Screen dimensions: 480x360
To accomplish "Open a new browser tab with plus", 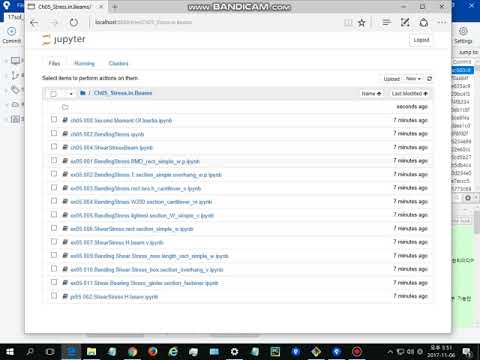I will [x=115, y=7].
